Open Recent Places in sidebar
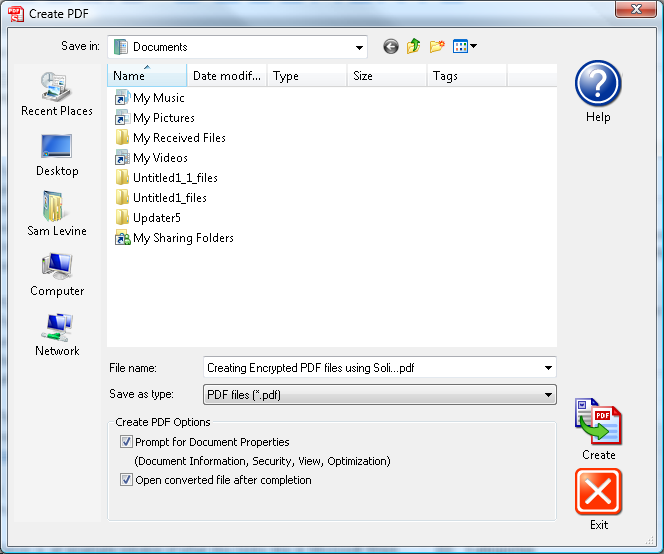 pyautogui.click(x=57, y=94)
